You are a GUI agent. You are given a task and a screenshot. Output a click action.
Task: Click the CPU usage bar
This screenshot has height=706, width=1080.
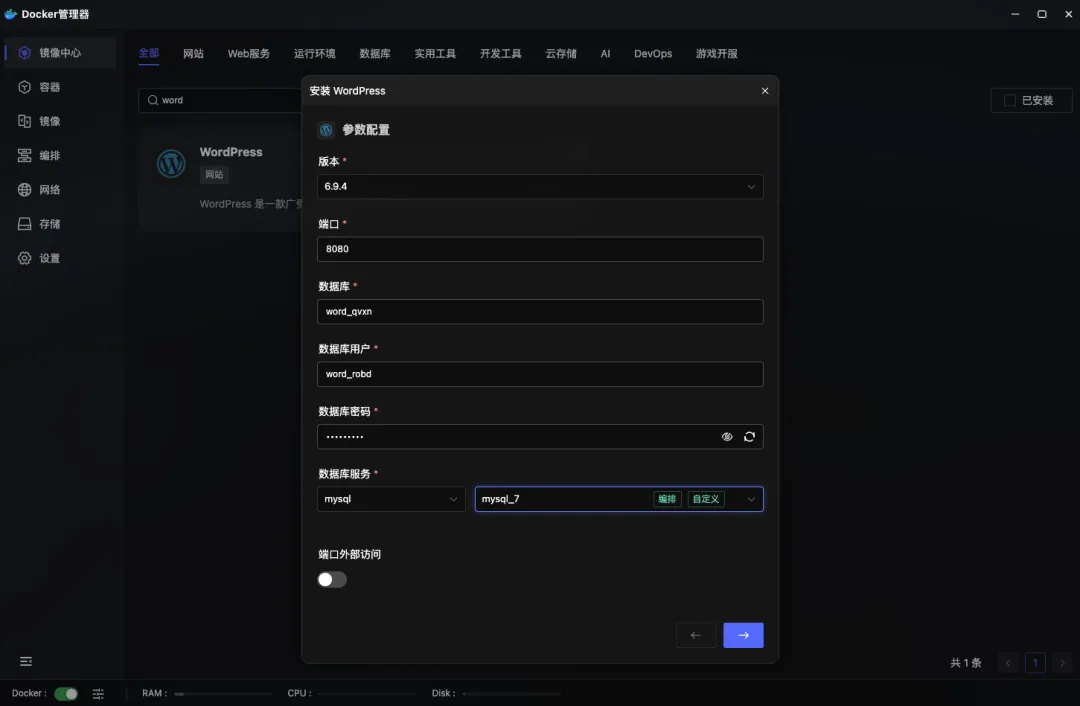click(x=367, y=694)
